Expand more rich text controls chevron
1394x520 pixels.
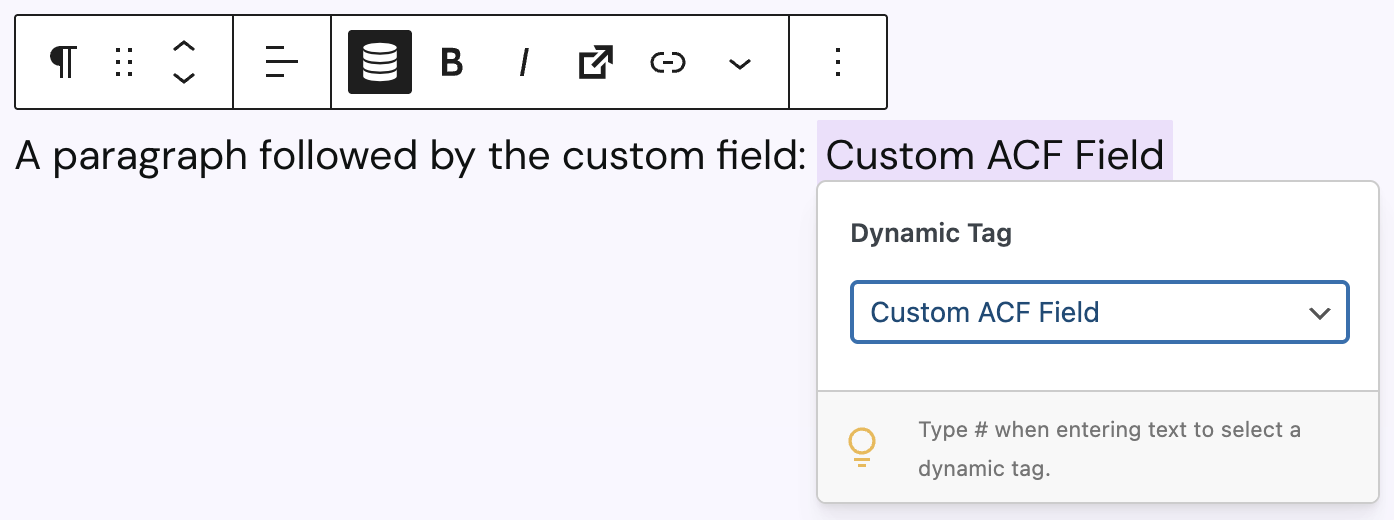740,64
